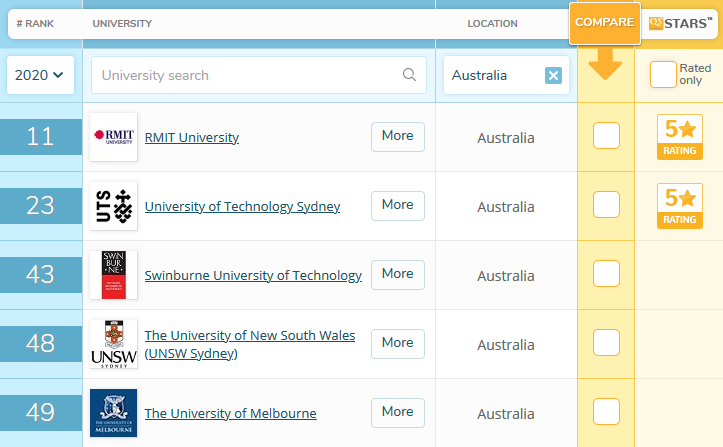The width and height of the screenshot is (723, 447).
Task: Click RMIT's 5-star rating badge
Action: click(x=679, y=137)
